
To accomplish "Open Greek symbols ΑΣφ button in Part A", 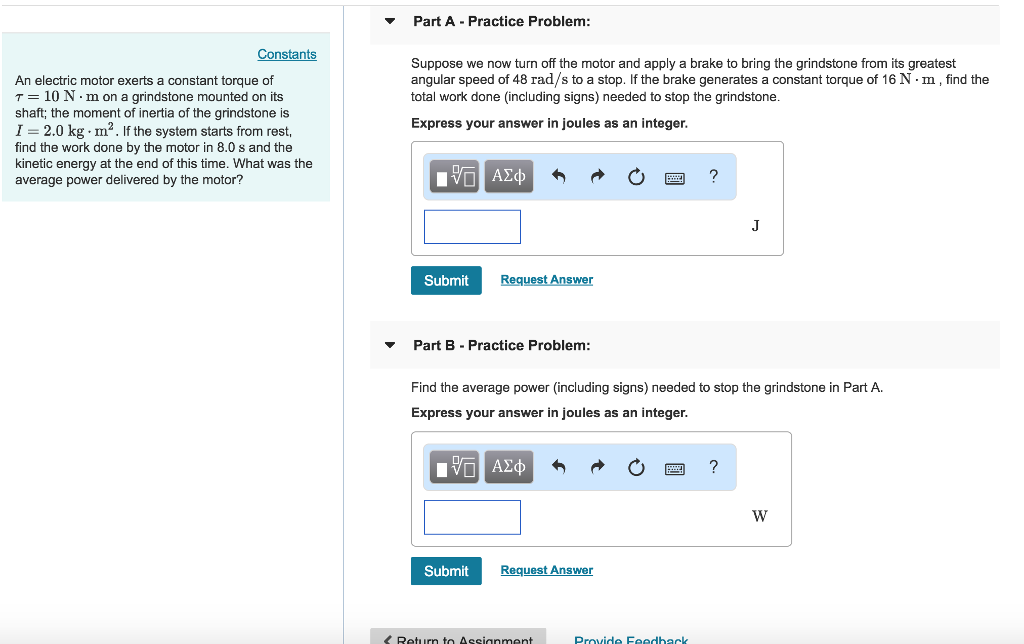I will click(509, 176).
